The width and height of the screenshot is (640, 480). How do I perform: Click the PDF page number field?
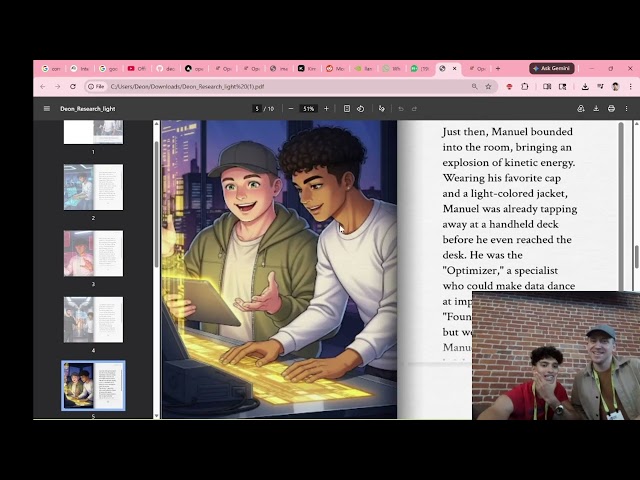tap(257, 109)
